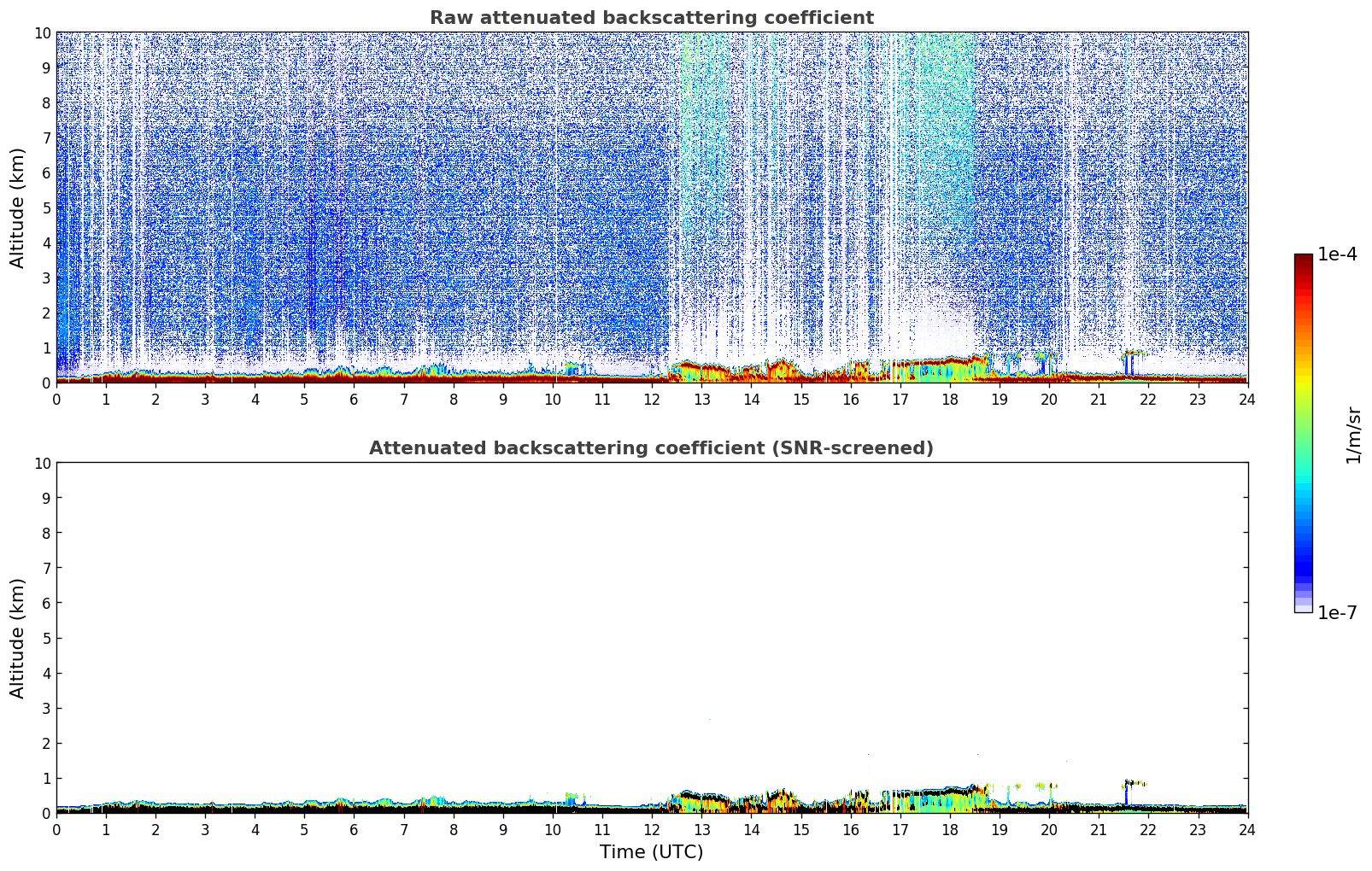The height and width of the screenshot is (871, 1372).
Task: Pick the dark red top of colorbar
Action: (1303, 260)
